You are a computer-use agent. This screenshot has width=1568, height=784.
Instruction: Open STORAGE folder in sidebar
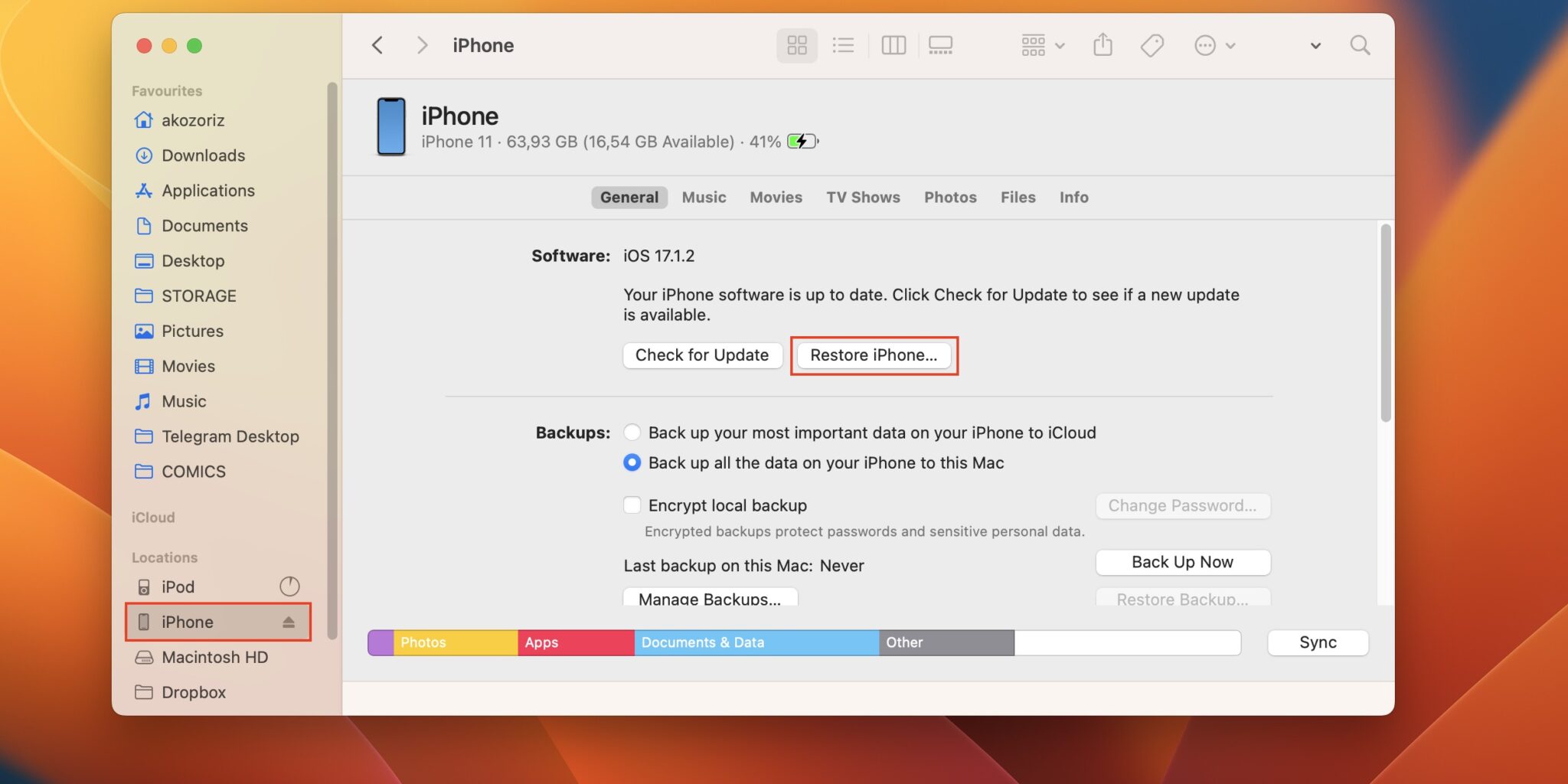click(x=198, y=296)
